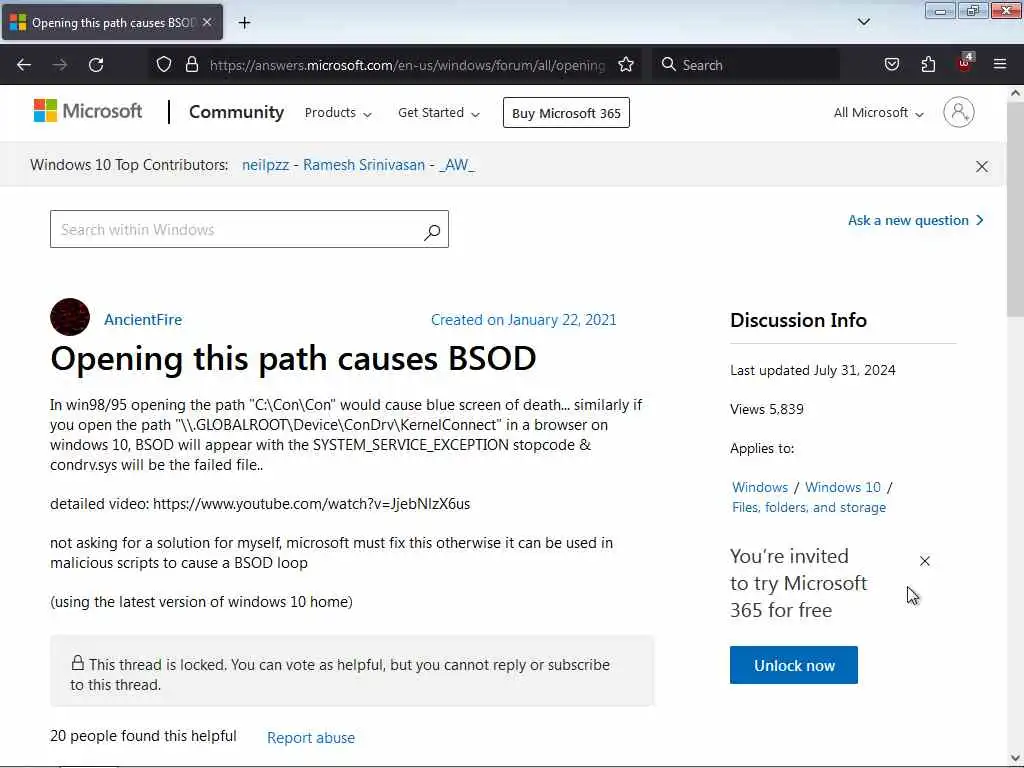Click Buy Microsoft 365 button
This screenshot has height=768, width=1024.
(566, 113)
